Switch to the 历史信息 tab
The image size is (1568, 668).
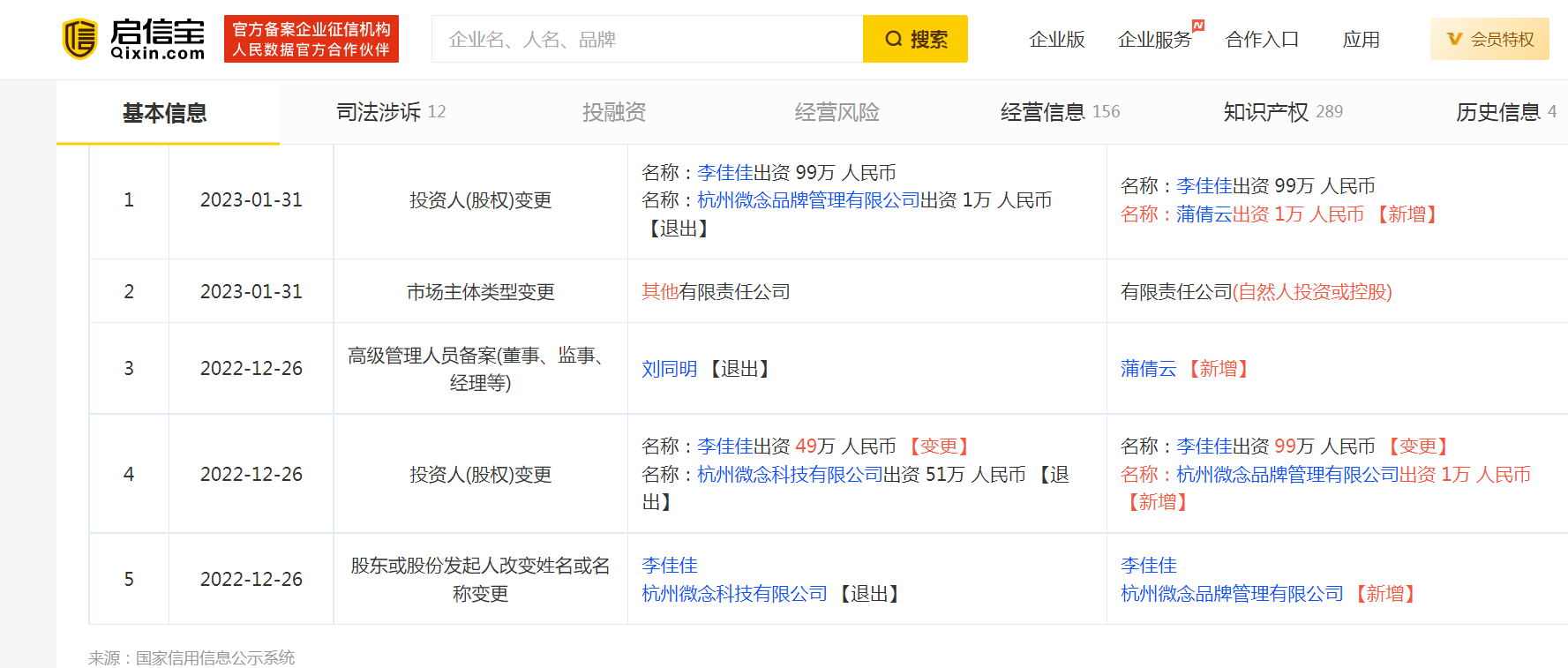pos(1506,112)
